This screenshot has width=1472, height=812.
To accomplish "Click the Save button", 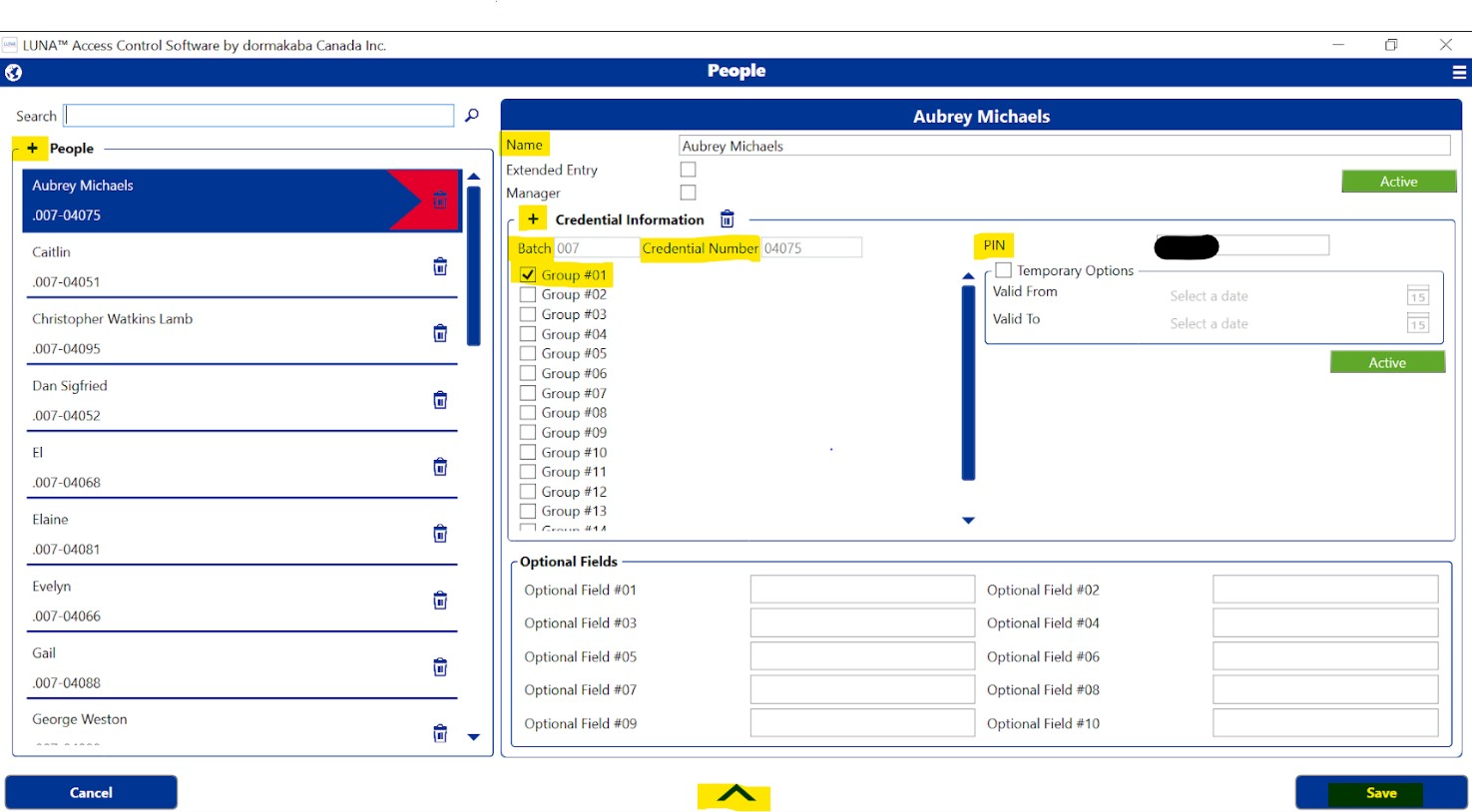I will click(x=1380, y=793).
